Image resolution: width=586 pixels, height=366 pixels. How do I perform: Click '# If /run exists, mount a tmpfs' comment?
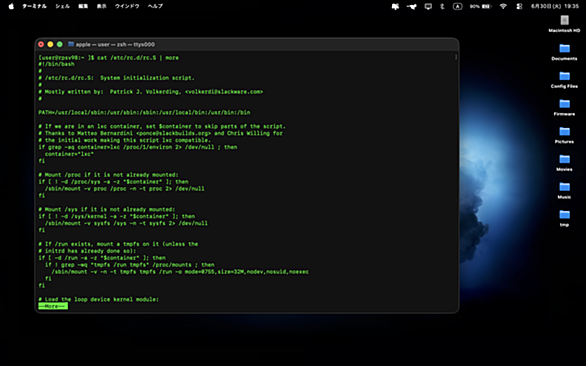(118, 244)
